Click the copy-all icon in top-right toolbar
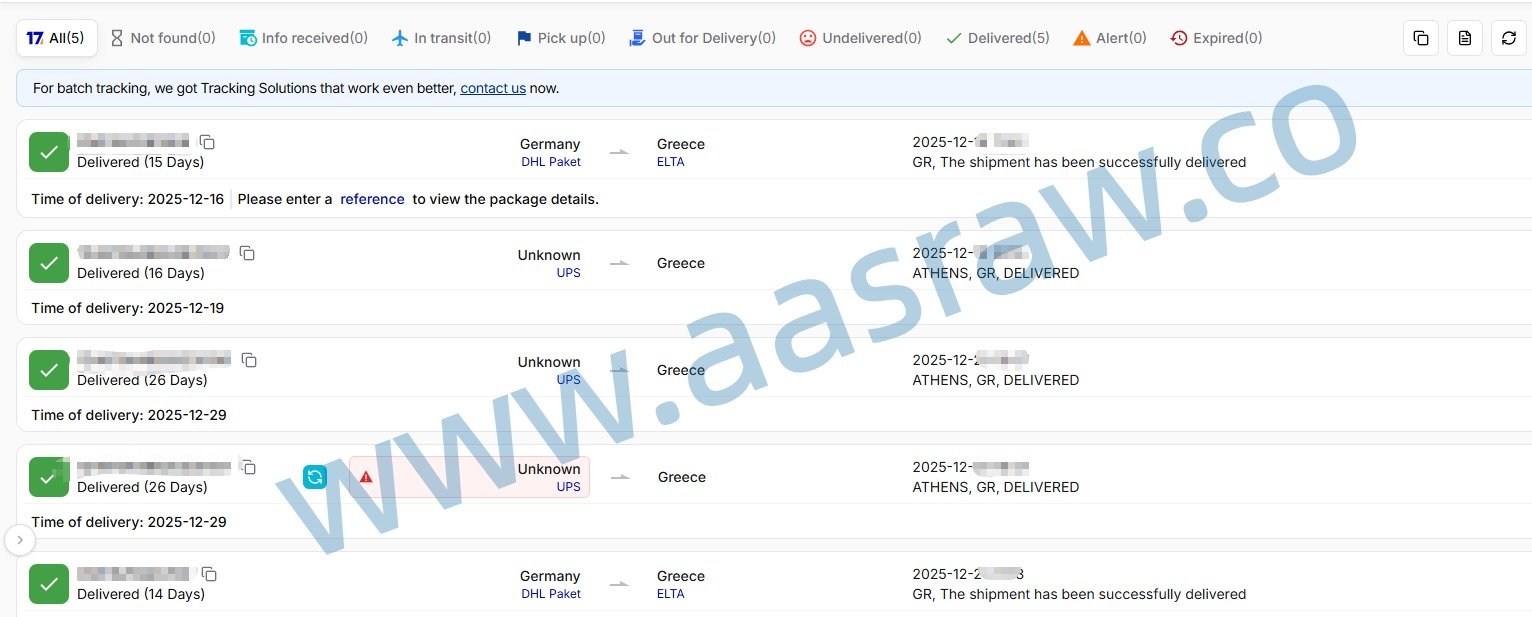The height and width of the screenshot is (617, 1532). pos(1420,38)
